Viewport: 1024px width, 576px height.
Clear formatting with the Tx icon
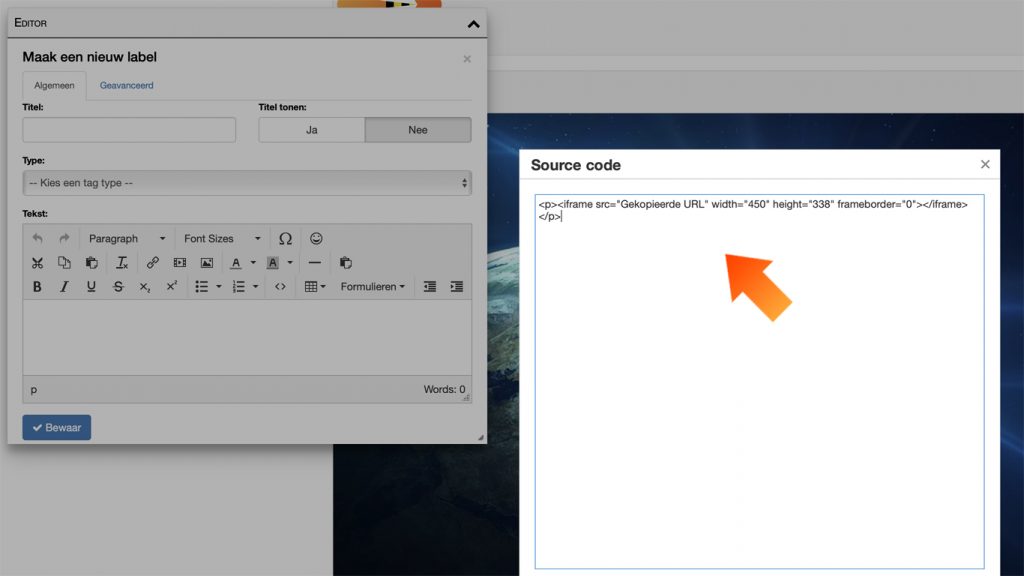click(121, 263)
